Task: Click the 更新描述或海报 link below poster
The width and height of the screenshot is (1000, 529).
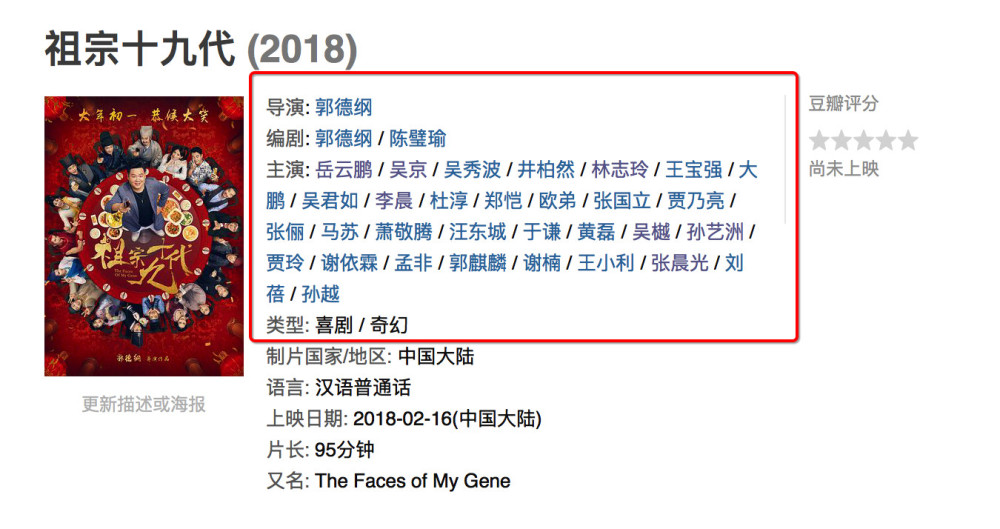Action: click(144, 404)
